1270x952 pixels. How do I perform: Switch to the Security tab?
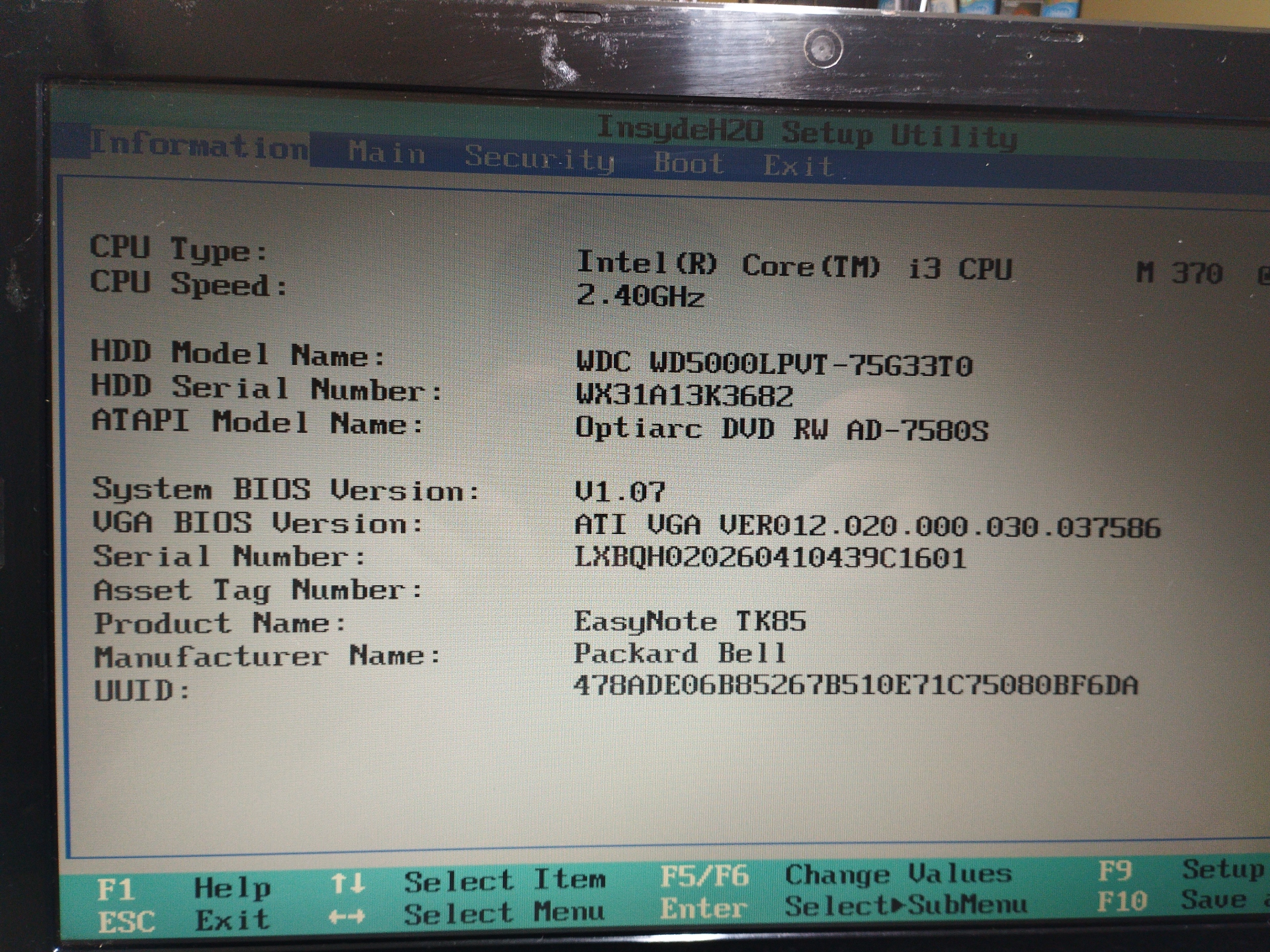[x=539, y=159]
